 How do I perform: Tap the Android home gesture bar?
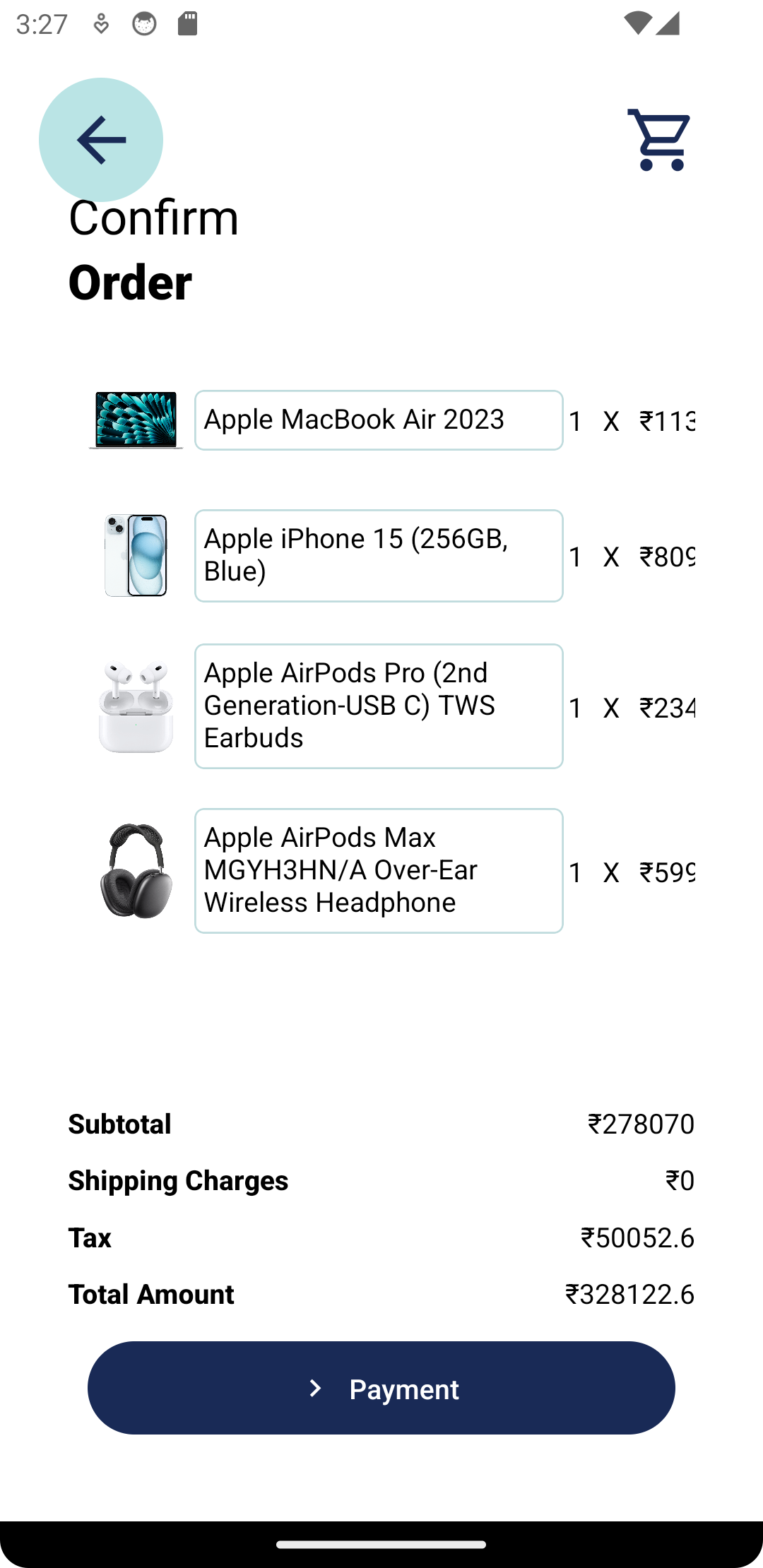(x=381, y=1545)
